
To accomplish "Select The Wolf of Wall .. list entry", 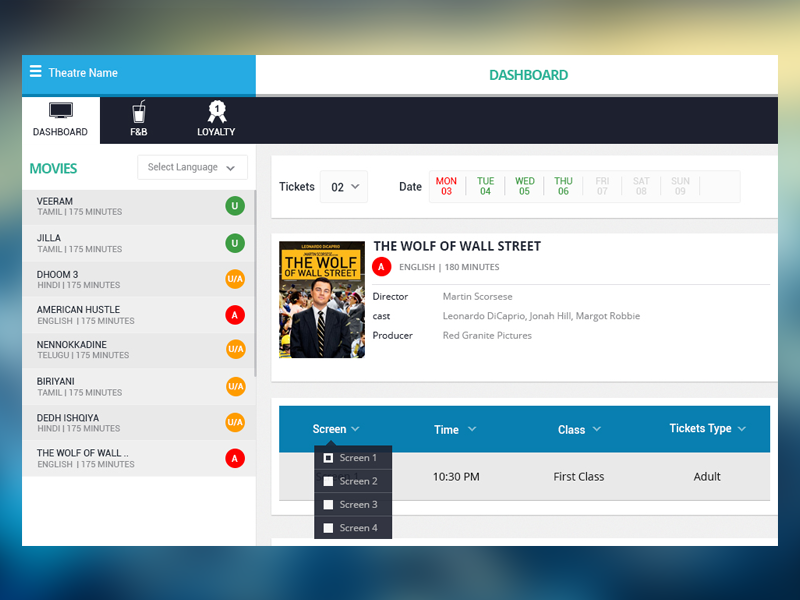I will [x=138, y=459].
